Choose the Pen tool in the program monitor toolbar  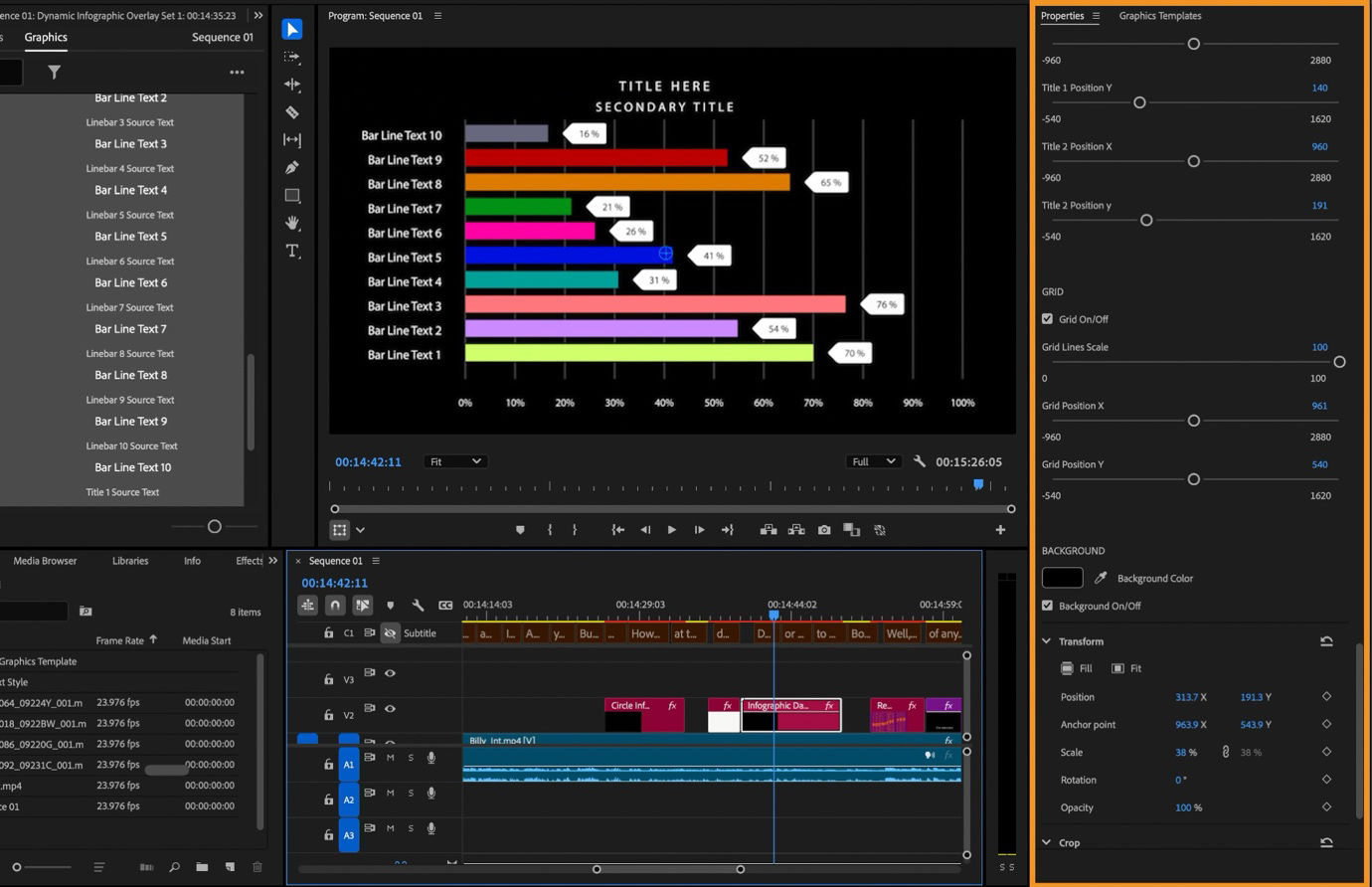[291, 167]
